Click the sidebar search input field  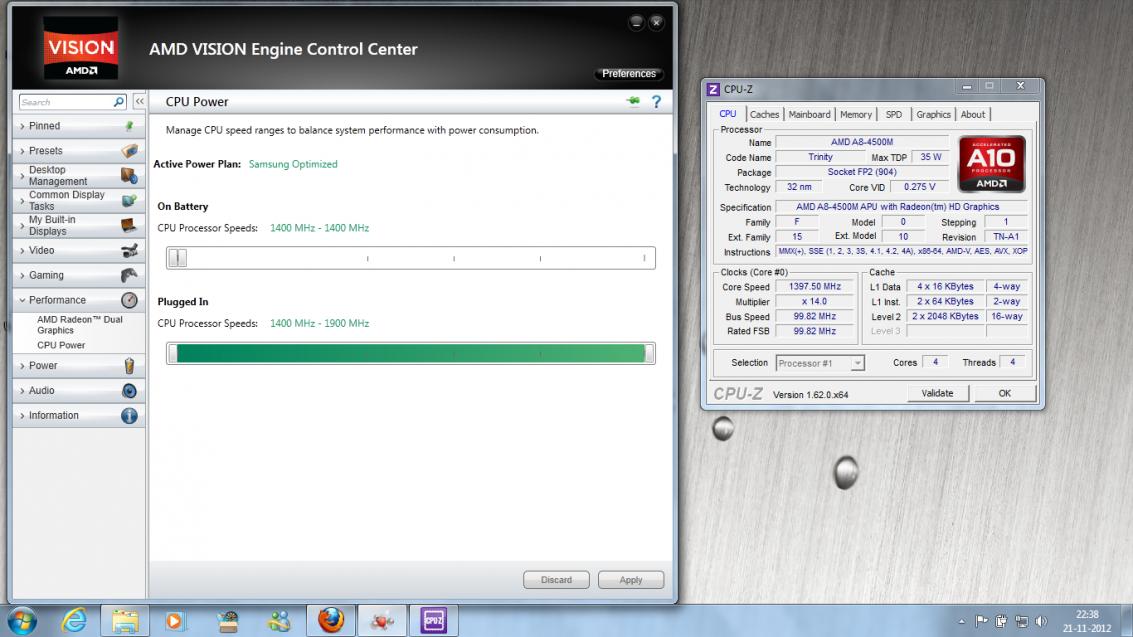[x=65, y=102]
